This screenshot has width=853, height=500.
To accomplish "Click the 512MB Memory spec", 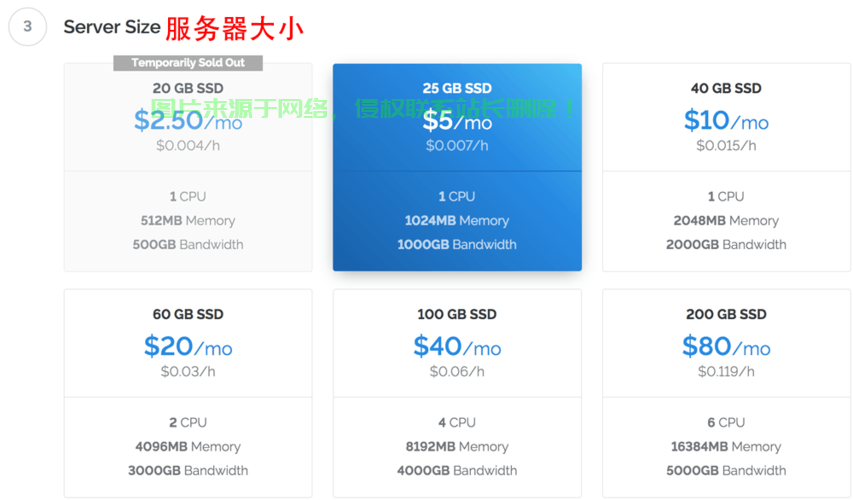I will tap(188, 220).
